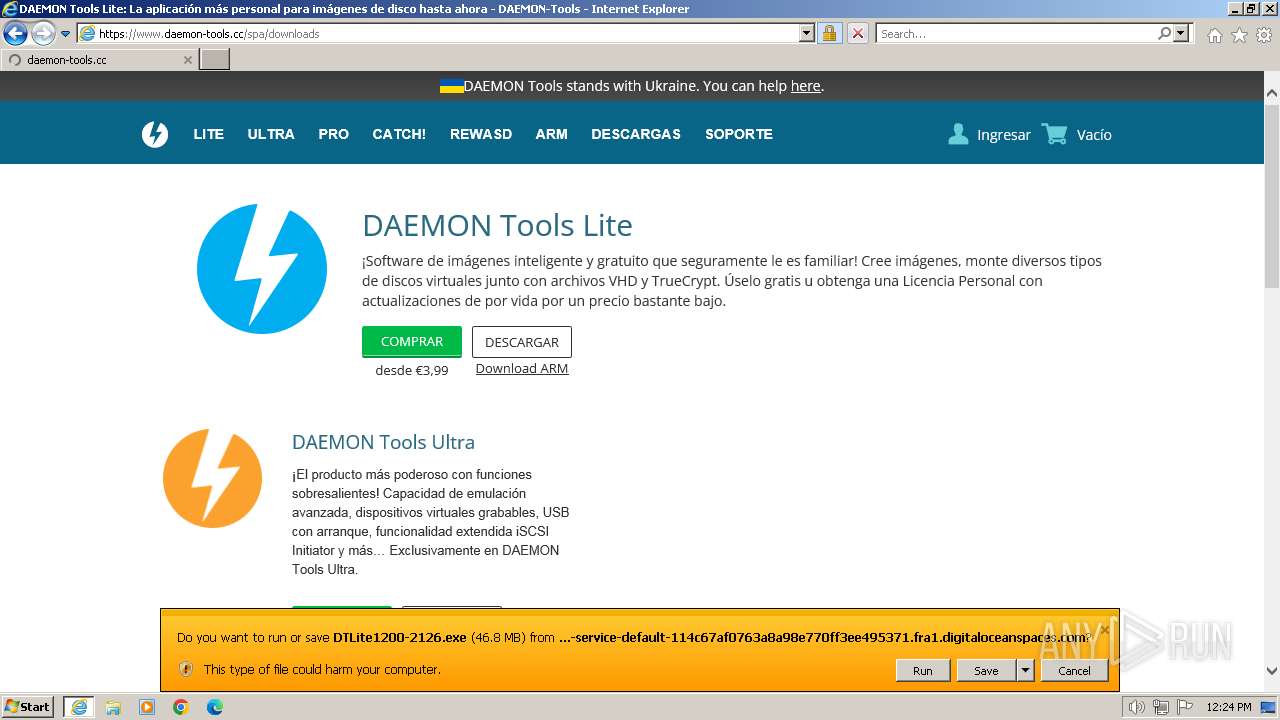Click the address bar URL field
Screen dimensions: 1280x720
point(438,33)
